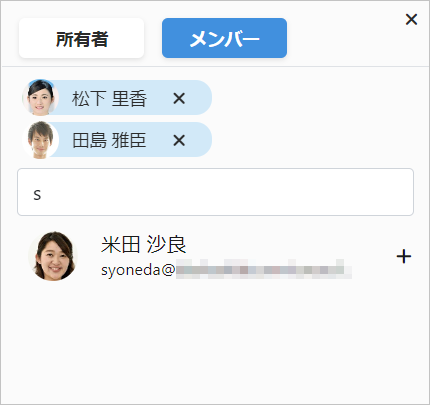This screenshot has height=405, width=430.
Task: Click 松下 里香's profile photo
Action: click(x=40, y=98)
